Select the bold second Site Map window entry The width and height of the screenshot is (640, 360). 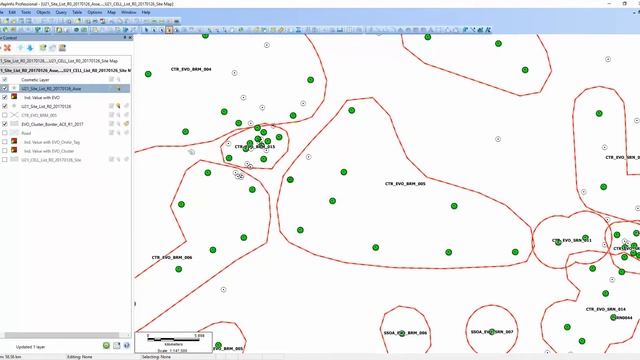65,70
